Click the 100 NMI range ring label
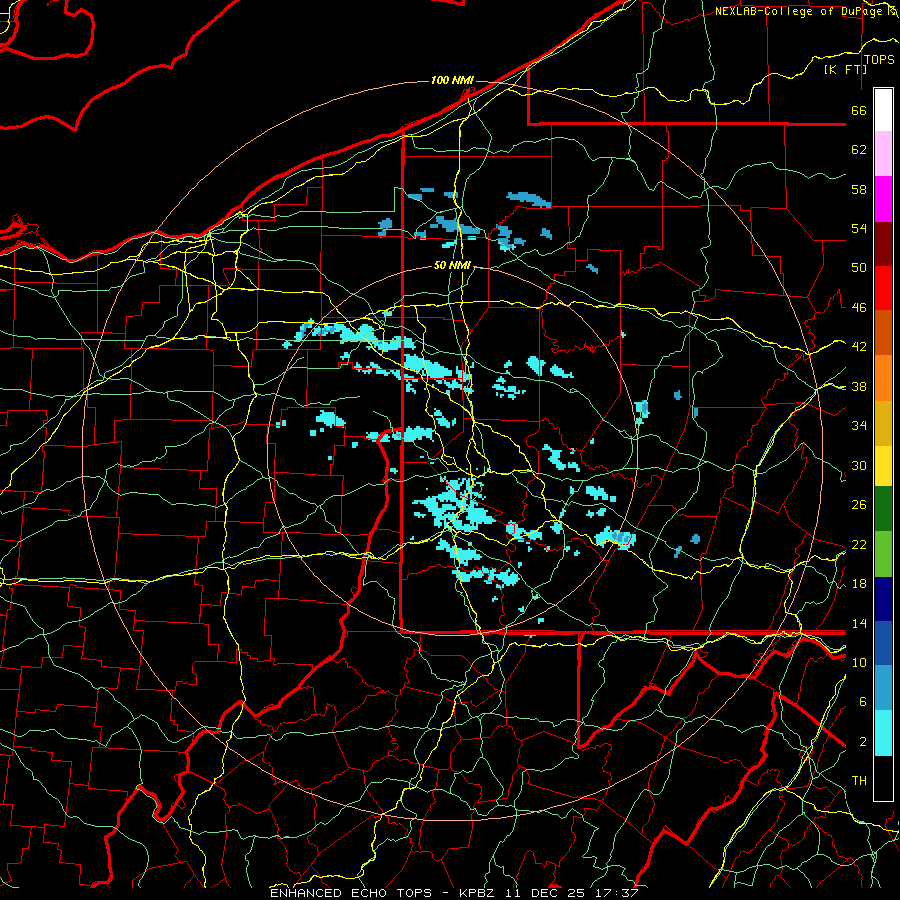This screenshot has width=900, height=900. click(452, 80)
